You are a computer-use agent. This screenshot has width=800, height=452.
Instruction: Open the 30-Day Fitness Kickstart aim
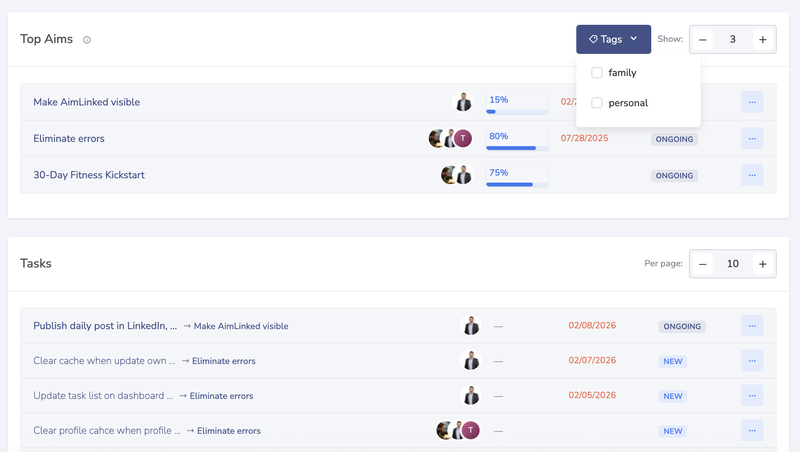coord(89,175)
